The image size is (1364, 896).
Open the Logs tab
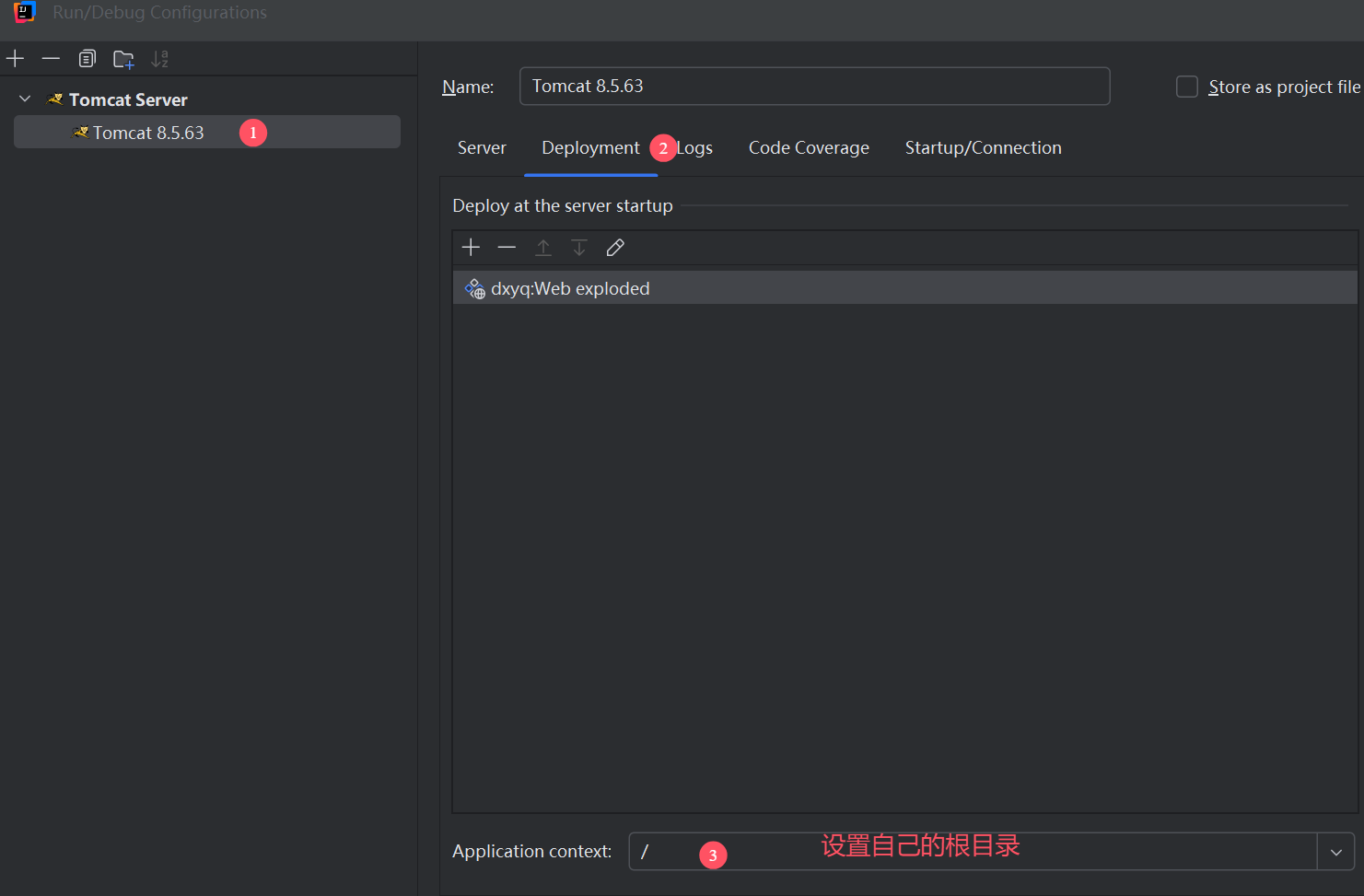pyautogui.click(x=695, y=148)
